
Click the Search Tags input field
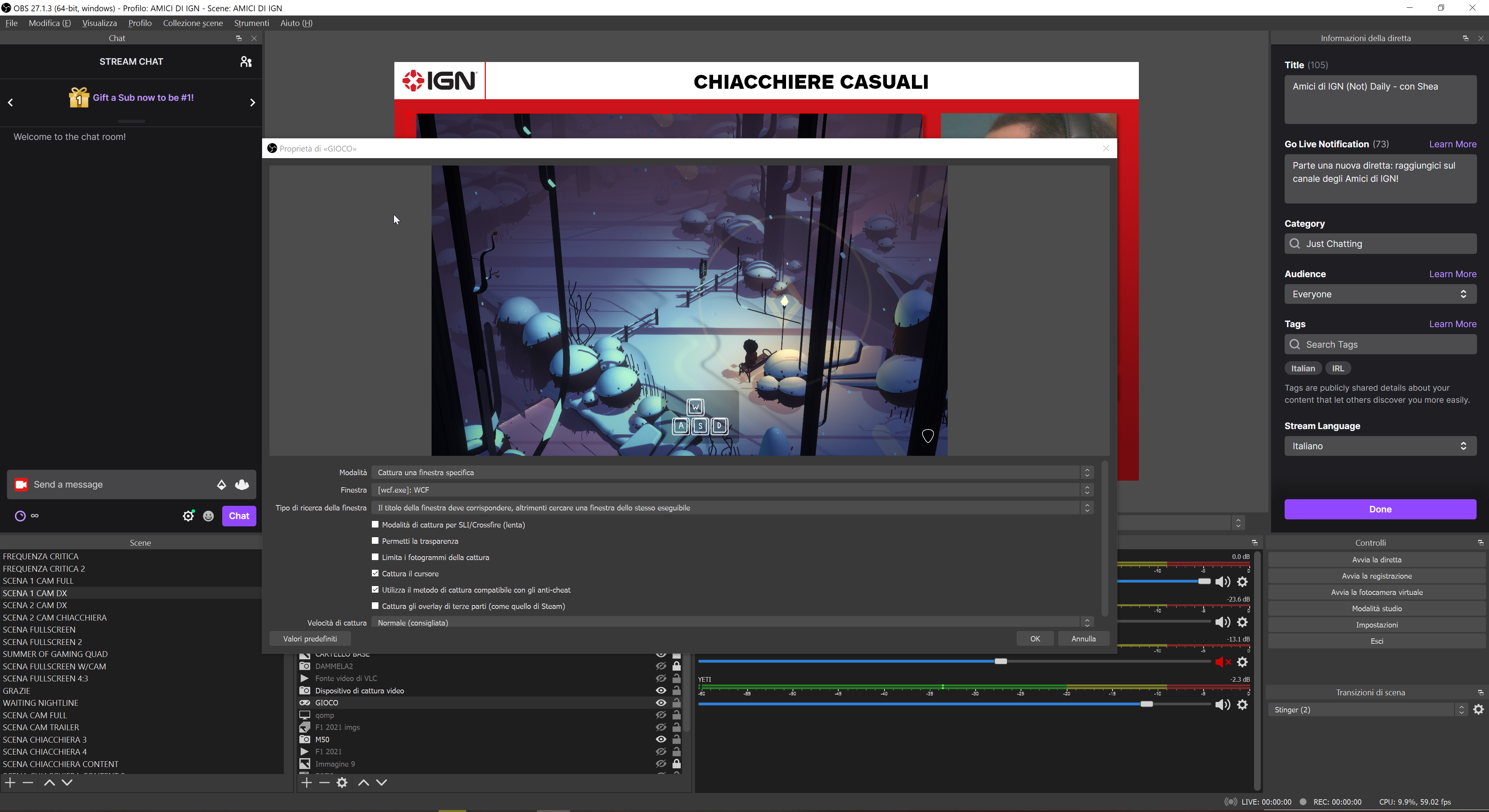click(1380, 344)
